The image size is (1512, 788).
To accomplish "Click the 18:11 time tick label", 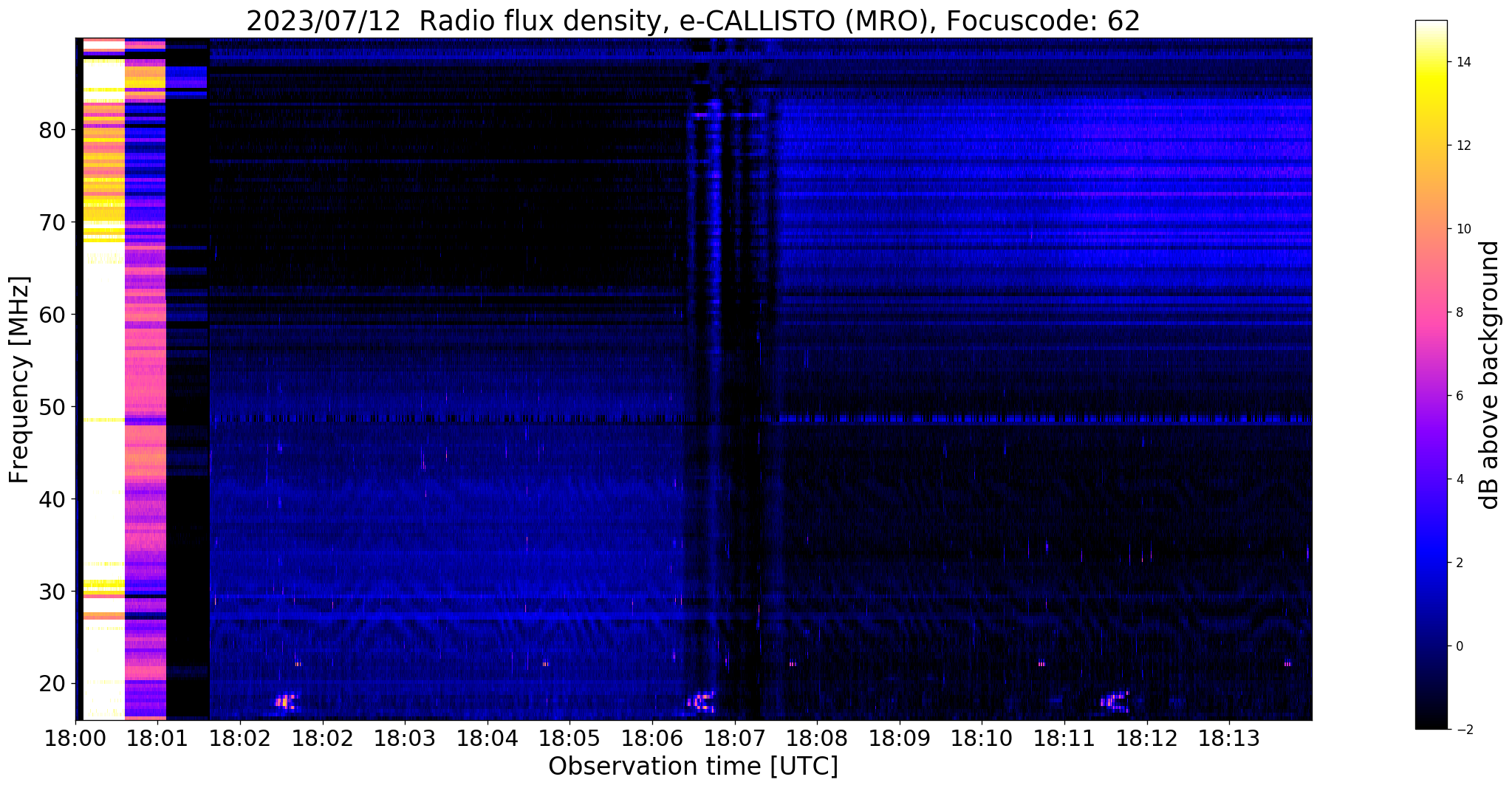I will pyautogui.click(x=1064, y=739).
